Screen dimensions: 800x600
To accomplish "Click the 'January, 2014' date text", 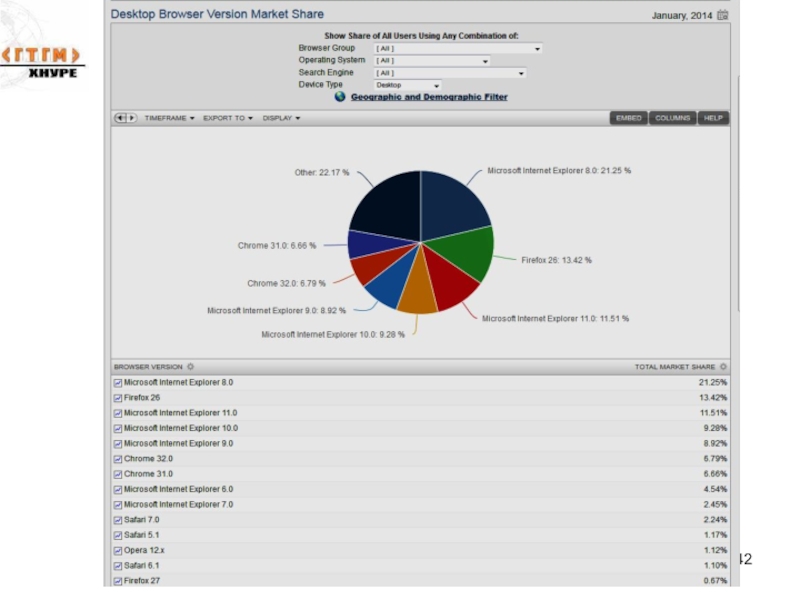I will coord(682,16).
